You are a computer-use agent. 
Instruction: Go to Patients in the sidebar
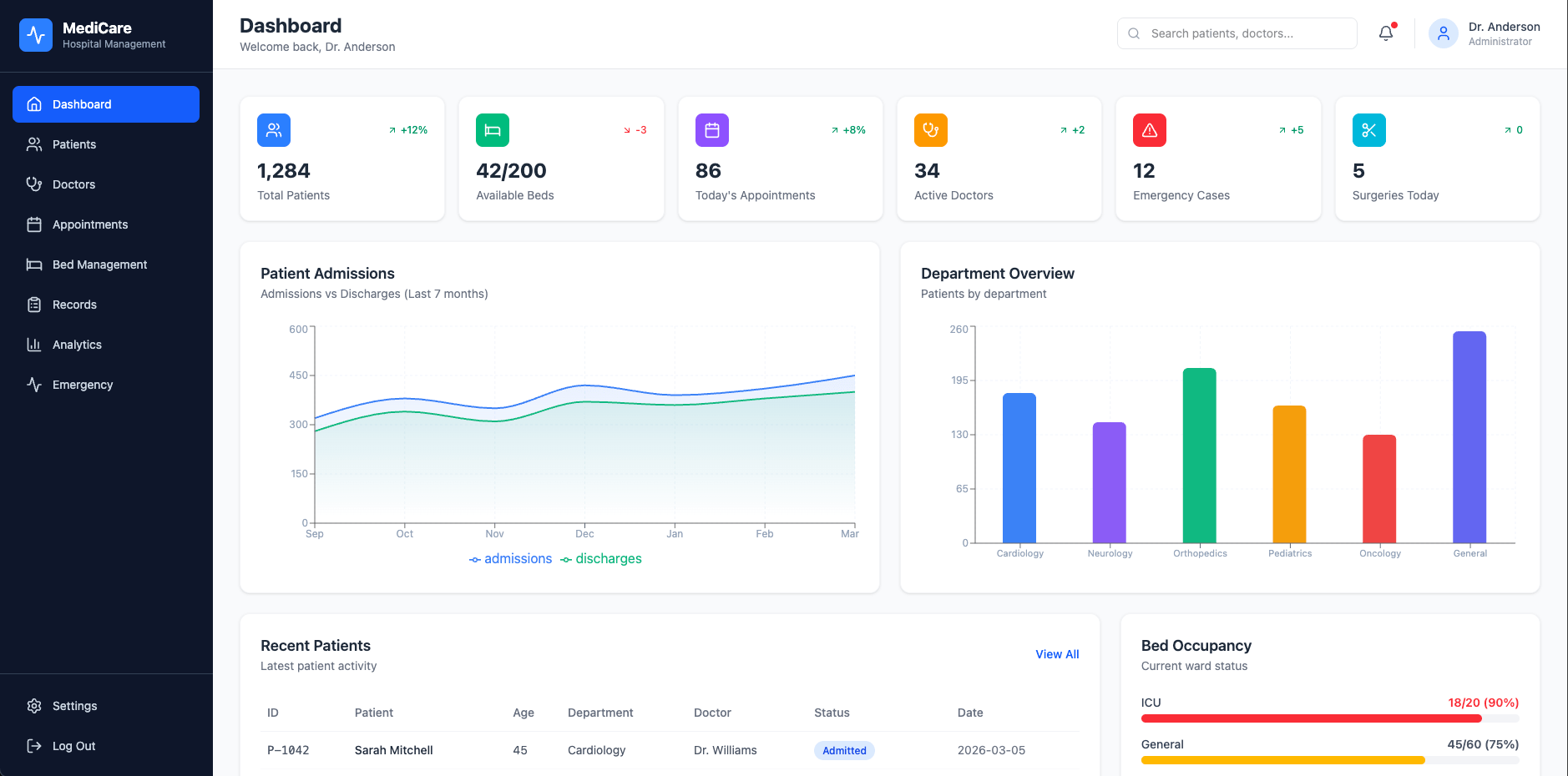click(x=106, y=144)
